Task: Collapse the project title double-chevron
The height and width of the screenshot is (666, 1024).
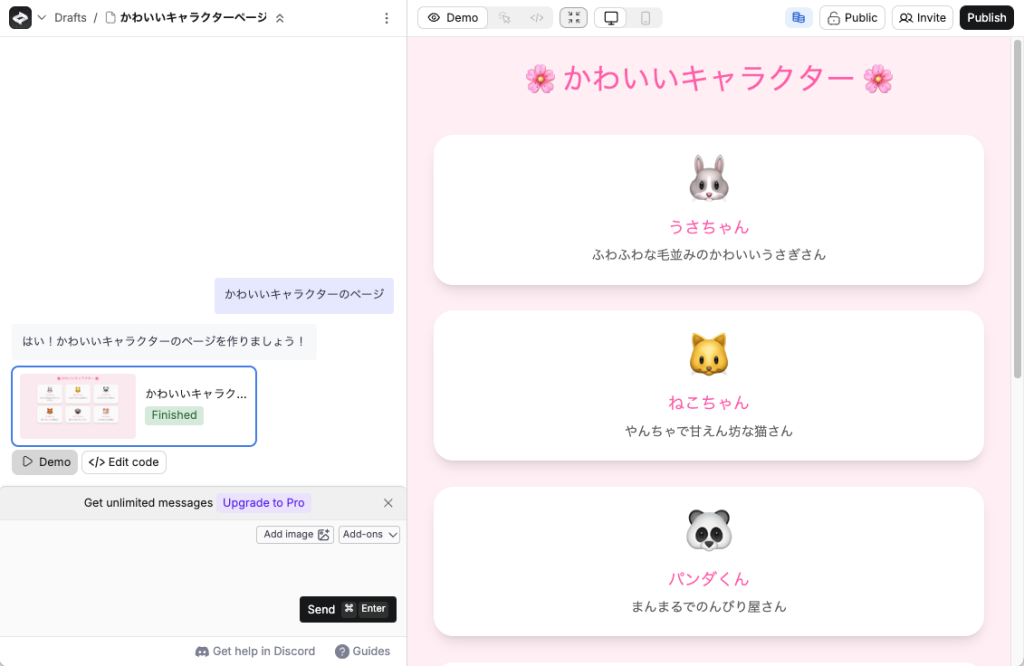Action: point(280,18)
